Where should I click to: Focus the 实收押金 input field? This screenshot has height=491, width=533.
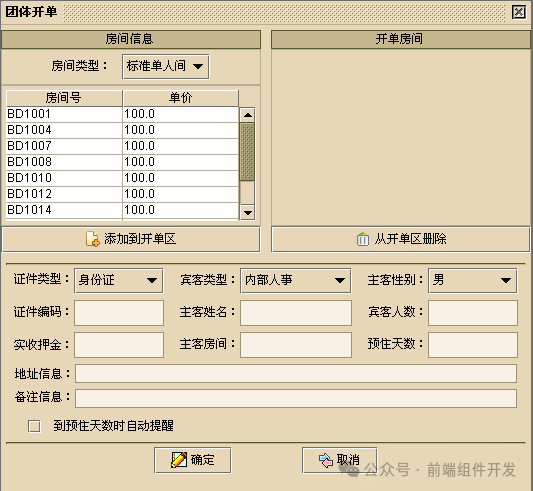pyautogui.click(x=119, y=345)
